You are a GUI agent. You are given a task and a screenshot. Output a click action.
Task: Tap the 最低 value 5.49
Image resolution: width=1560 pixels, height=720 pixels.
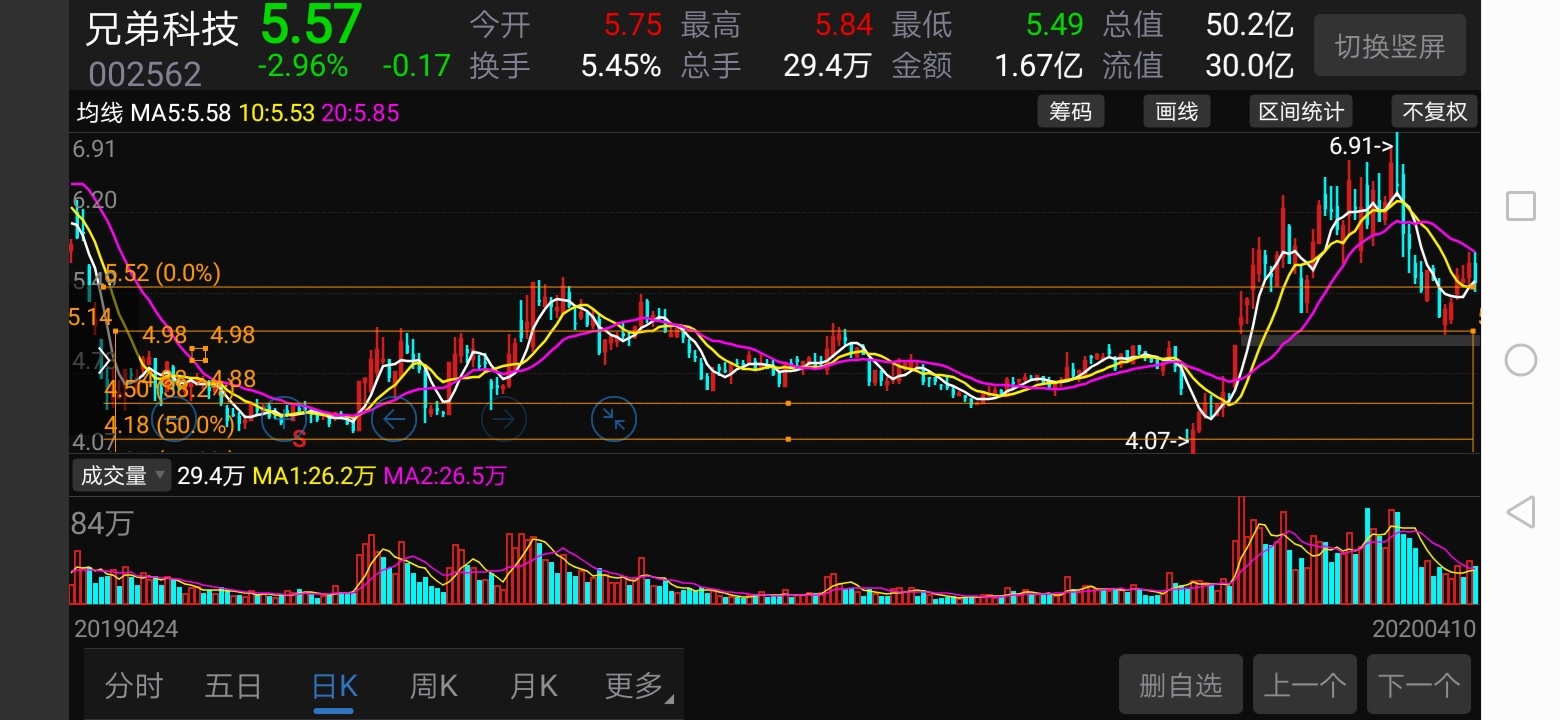(x=1055, y=25)
